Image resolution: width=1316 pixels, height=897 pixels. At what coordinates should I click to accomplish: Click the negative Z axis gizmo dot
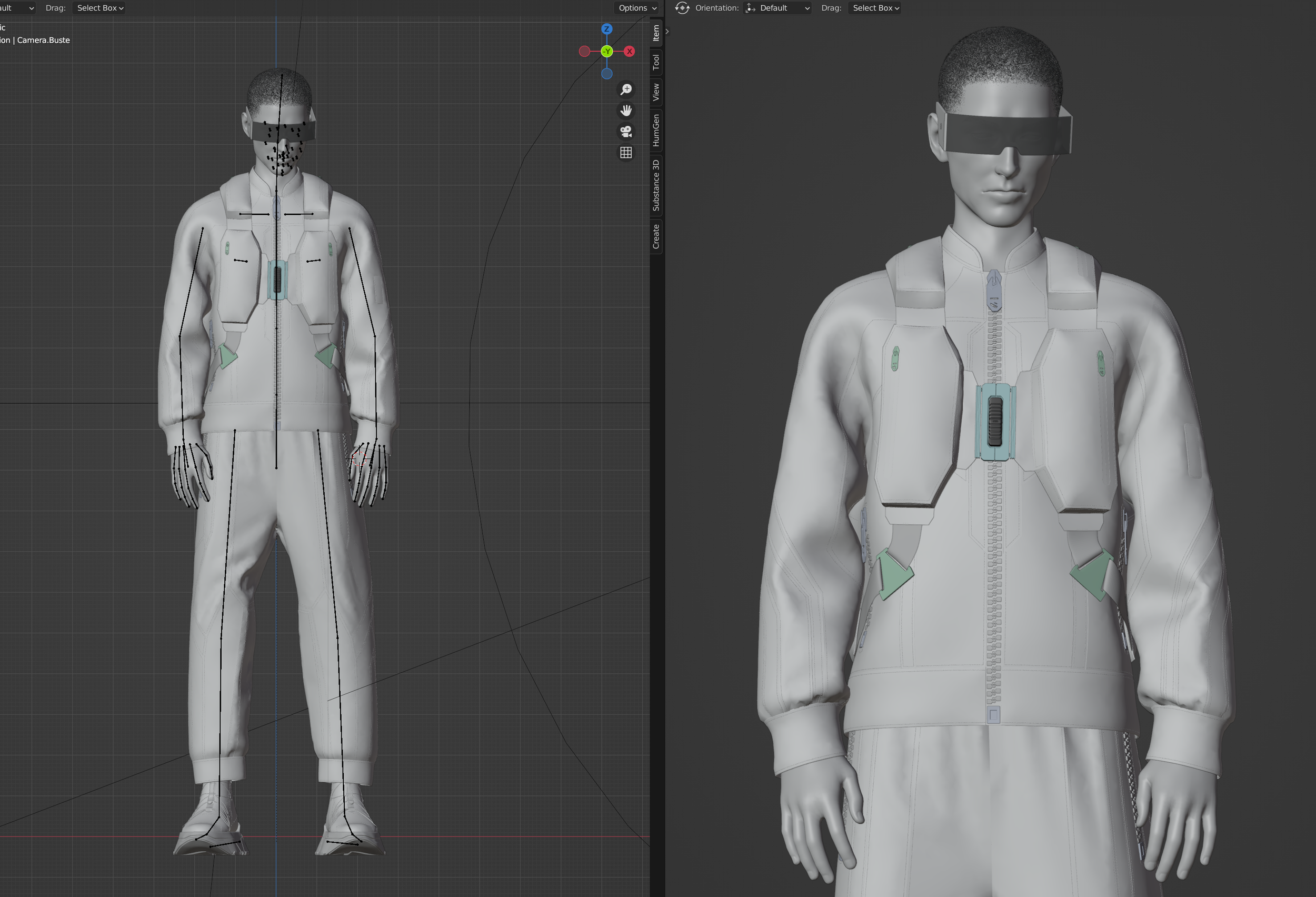(606, 74)
